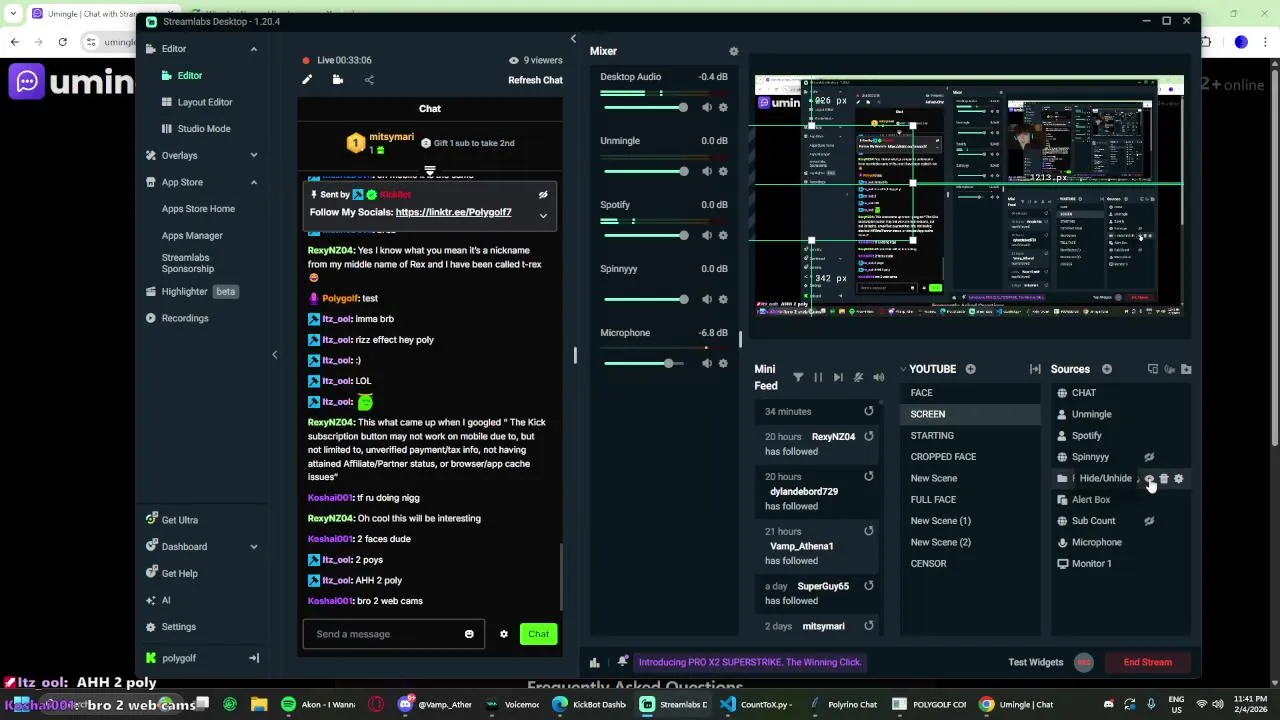Toggle Mini Feed mute alerts icon
1280x720 pixels.
[x=858, y=377]
